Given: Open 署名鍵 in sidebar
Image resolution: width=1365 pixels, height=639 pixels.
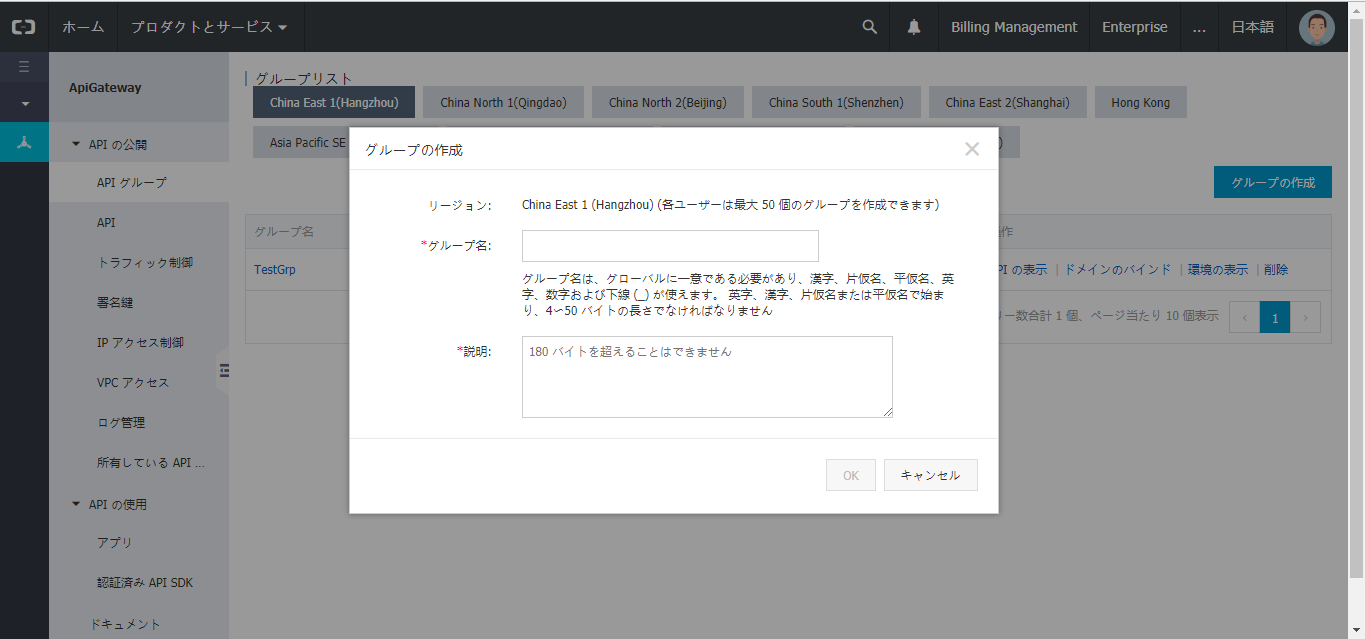Looking at the screenshot, I should (x=139, y=303).
